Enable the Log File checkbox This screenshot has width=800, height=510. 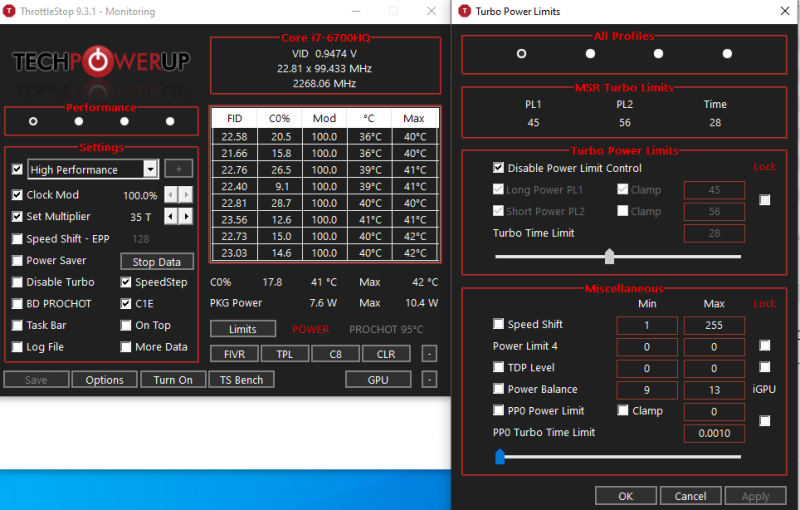coord(17,347)
